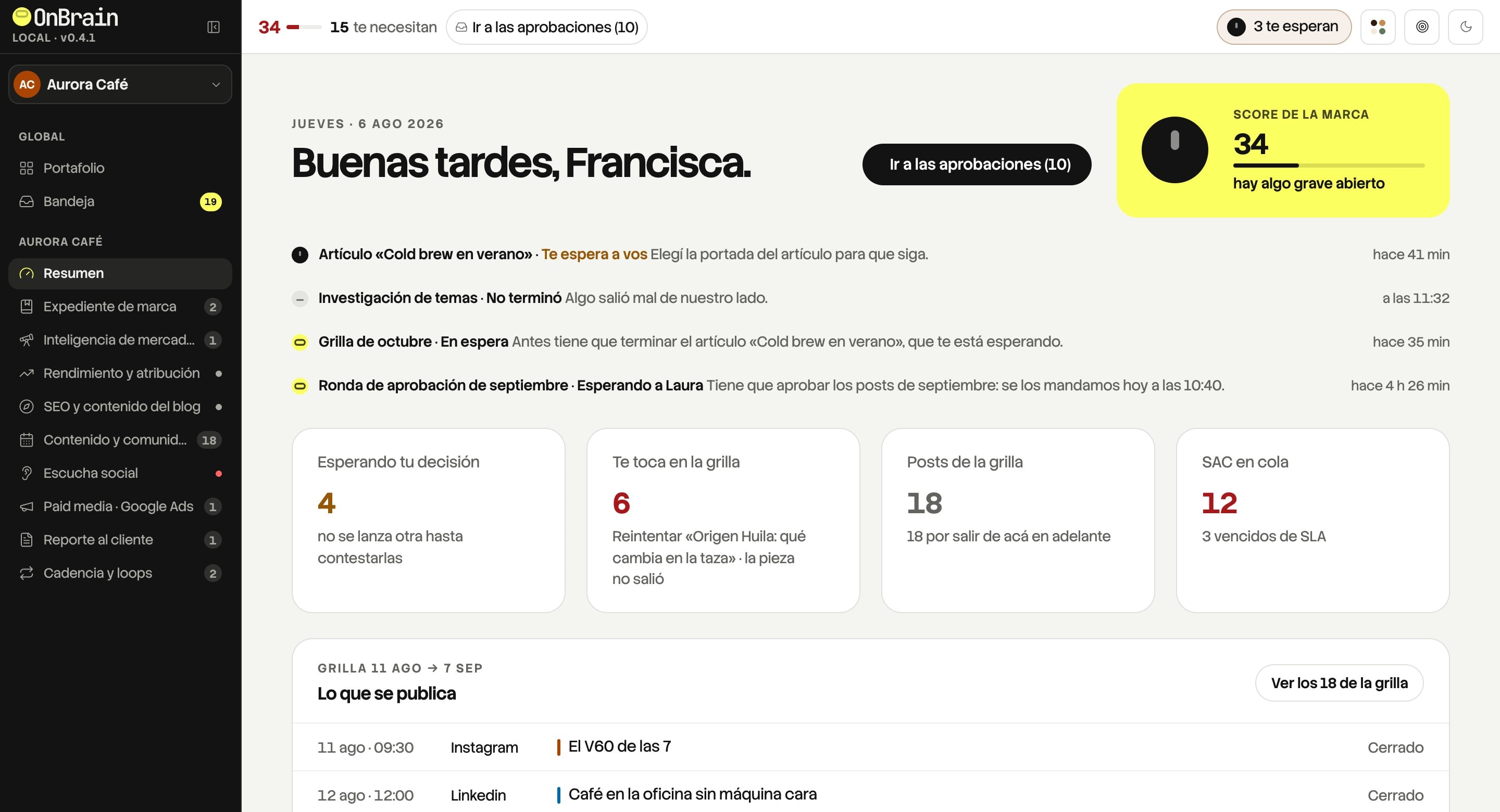This screenshot has height=812, width=1500.
Task: Click the top bar score 34 progress bar
Action: [304, 28]
